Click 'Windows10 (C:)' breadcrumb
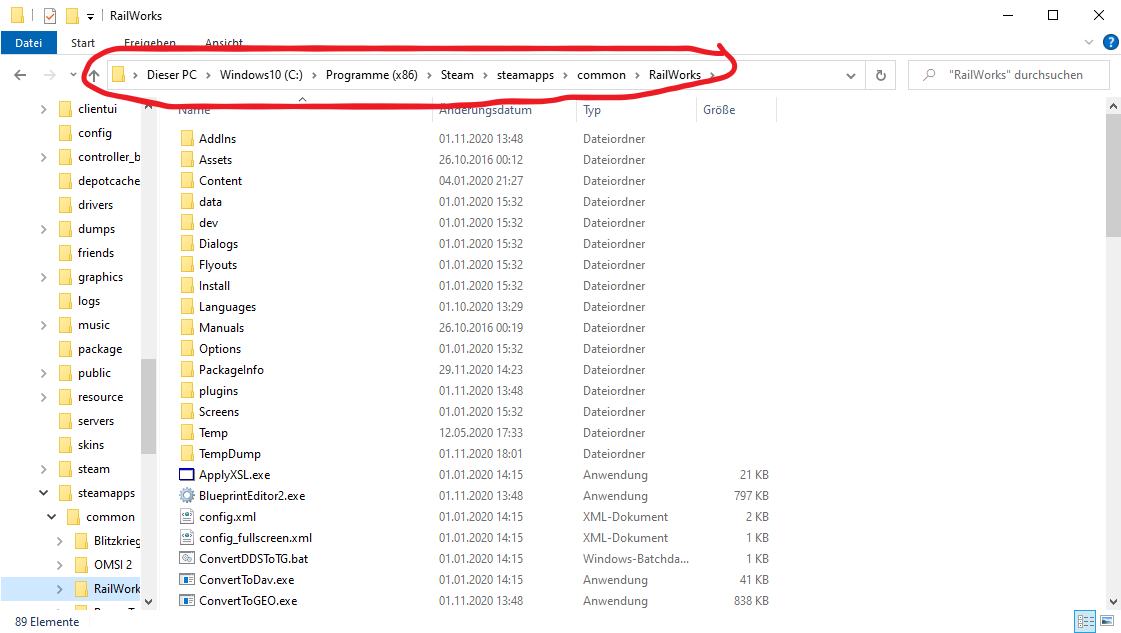The height and width of the screenshot is (633, 1121). (x=261, y=75)
